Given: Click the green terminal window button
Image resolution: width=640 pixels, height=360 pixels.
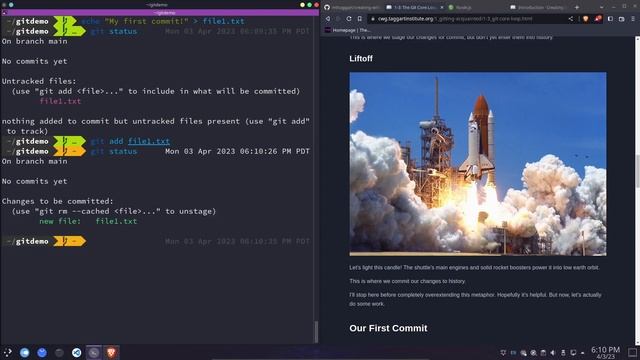Looking at the screenshot, I should click(309, 5).
